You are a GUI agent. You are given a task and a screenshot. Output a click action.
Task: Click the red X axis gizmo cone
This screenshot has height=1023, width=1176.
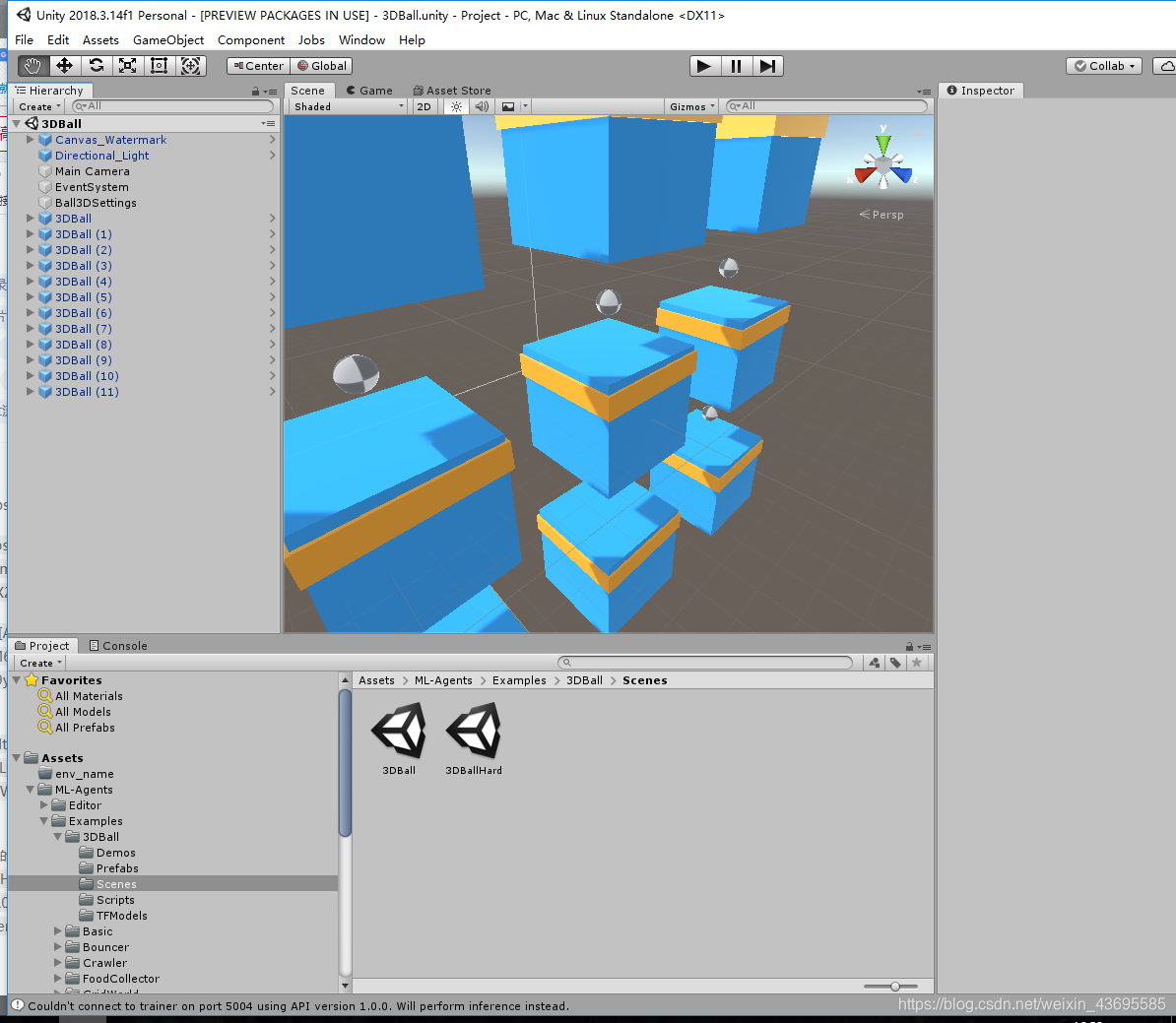click(x=864, y=174)
